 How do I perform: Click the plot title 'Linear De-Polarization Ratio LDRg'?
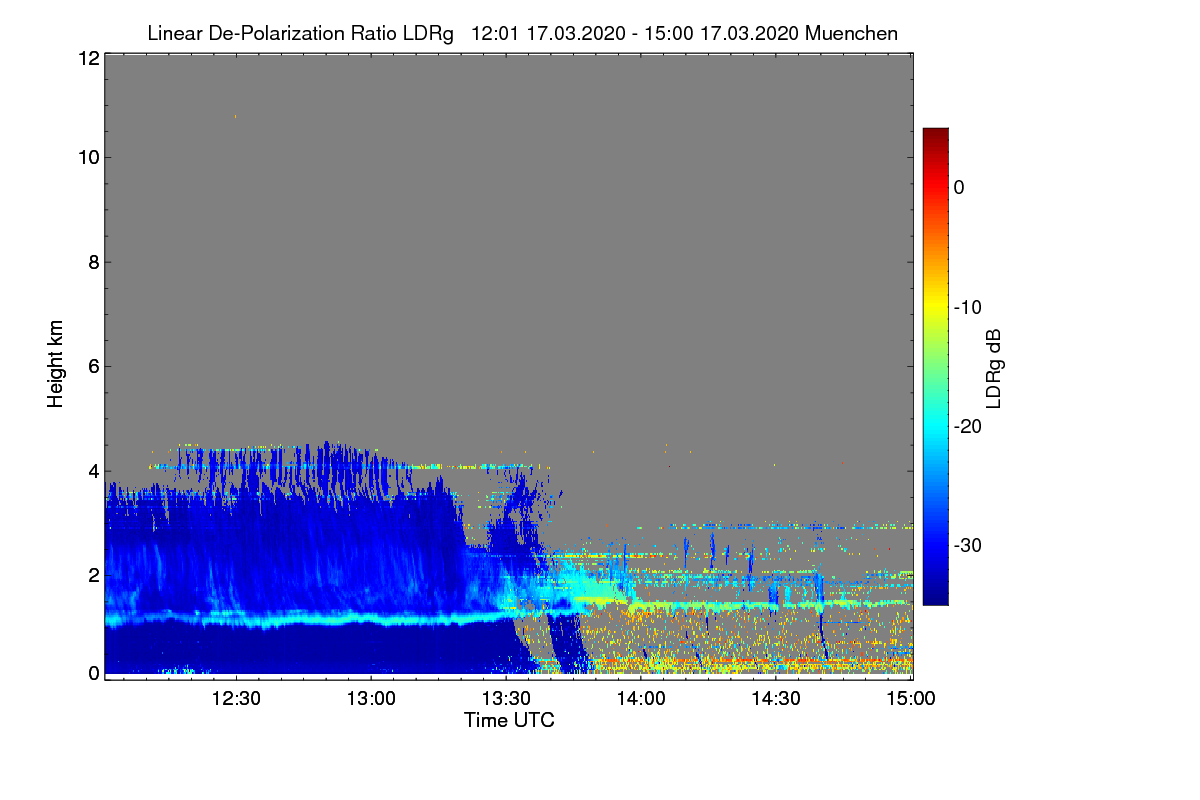[x=300, y=33]
